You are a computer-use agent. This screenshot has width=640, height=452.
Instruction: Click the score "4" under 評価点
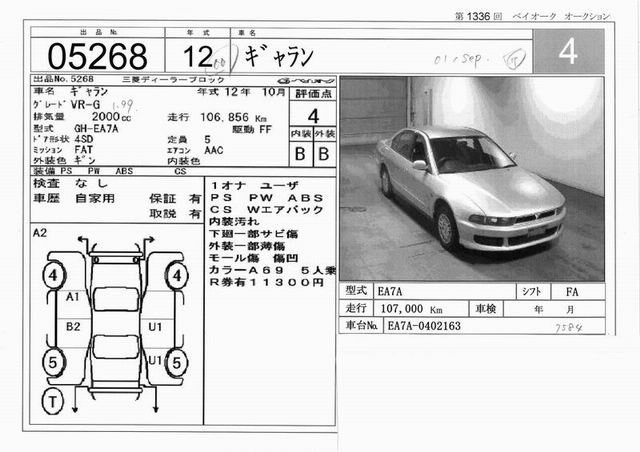[313, 117]
